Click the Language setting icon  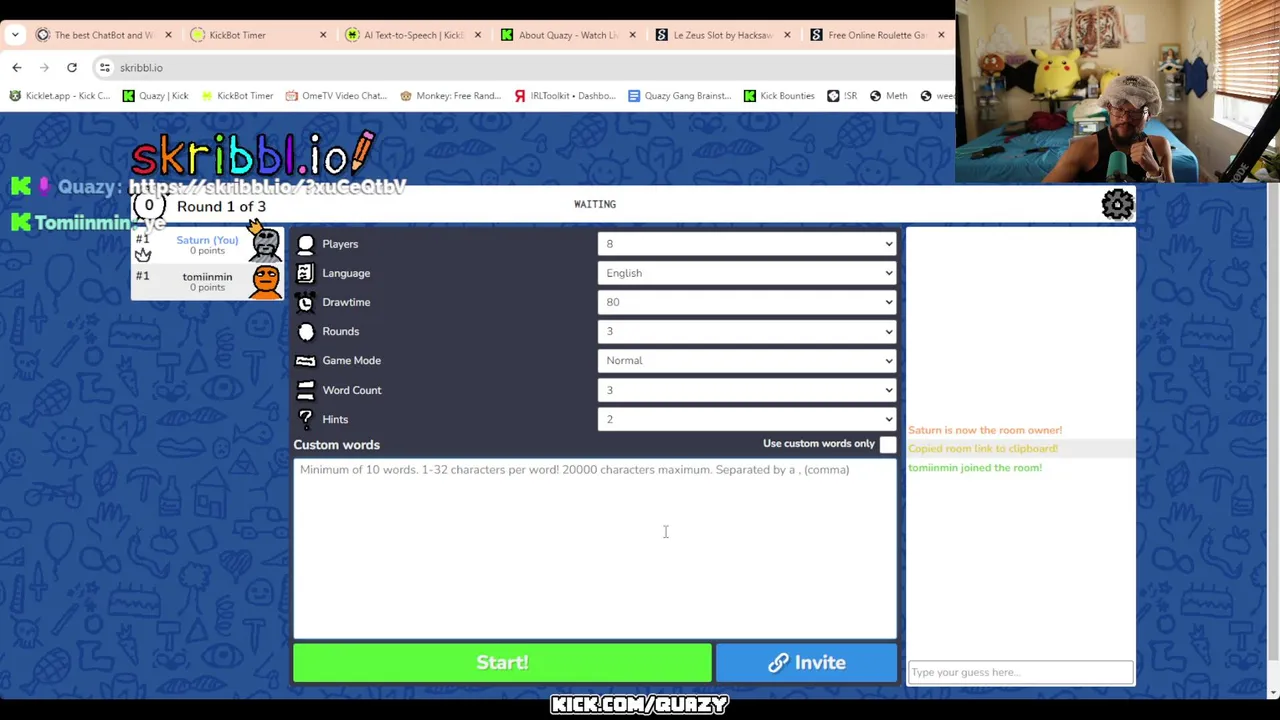tap(306, 273)
